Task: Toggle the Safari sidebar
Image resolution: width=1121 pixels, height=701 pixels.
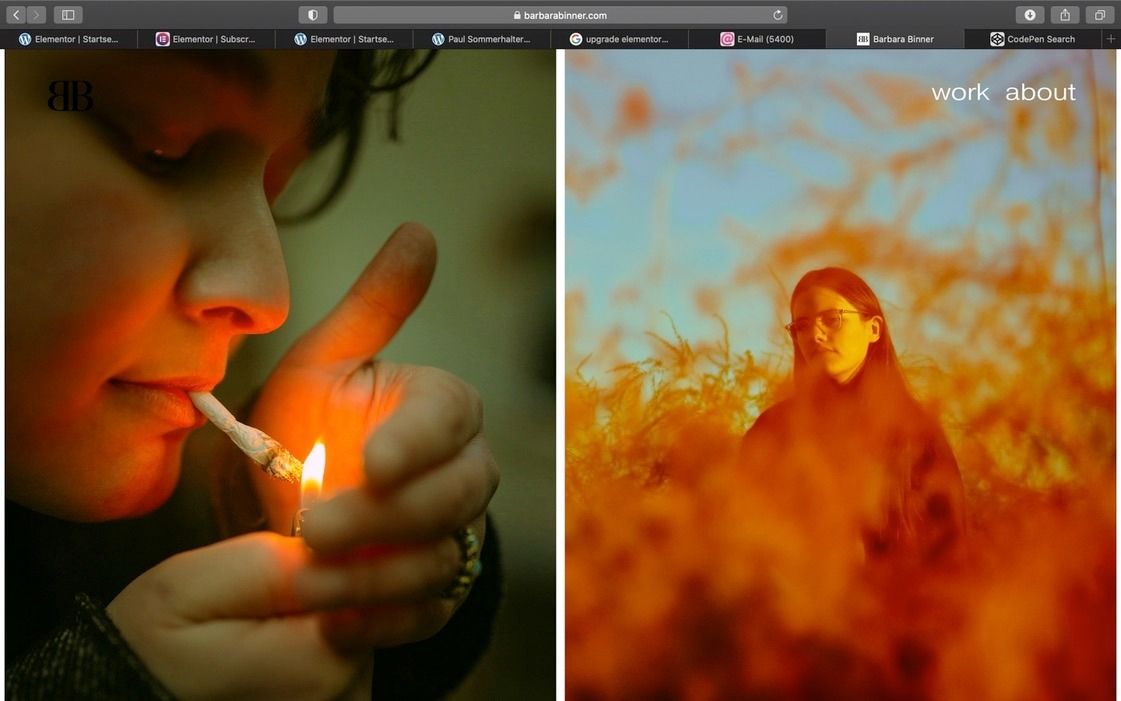Action: point(68,15)
